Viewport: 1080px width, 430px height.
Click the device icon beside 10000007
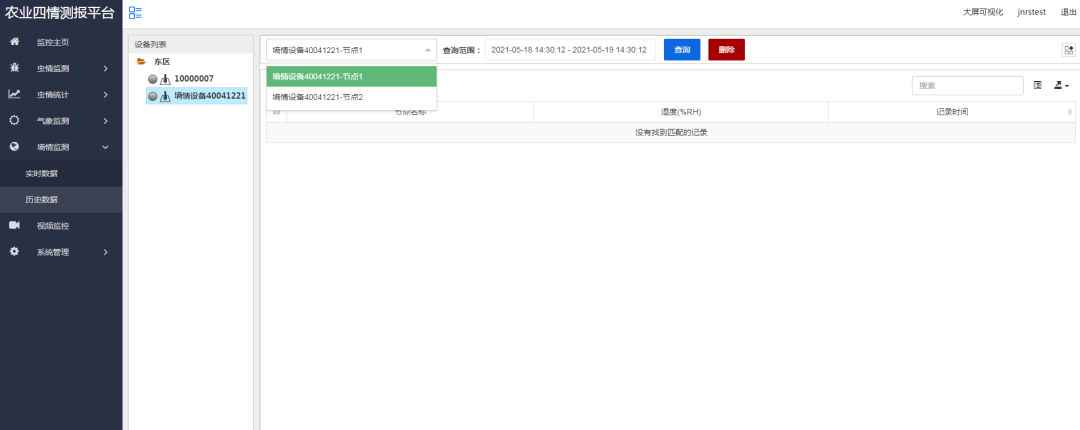[x=165, y=79]
